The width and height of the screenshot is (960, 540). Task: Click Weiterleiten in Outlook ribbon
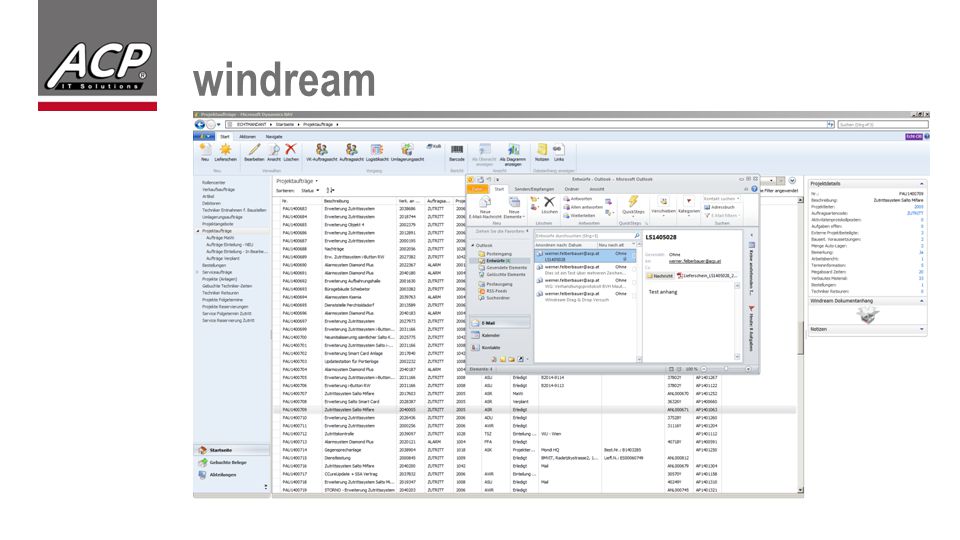[579, 216]
